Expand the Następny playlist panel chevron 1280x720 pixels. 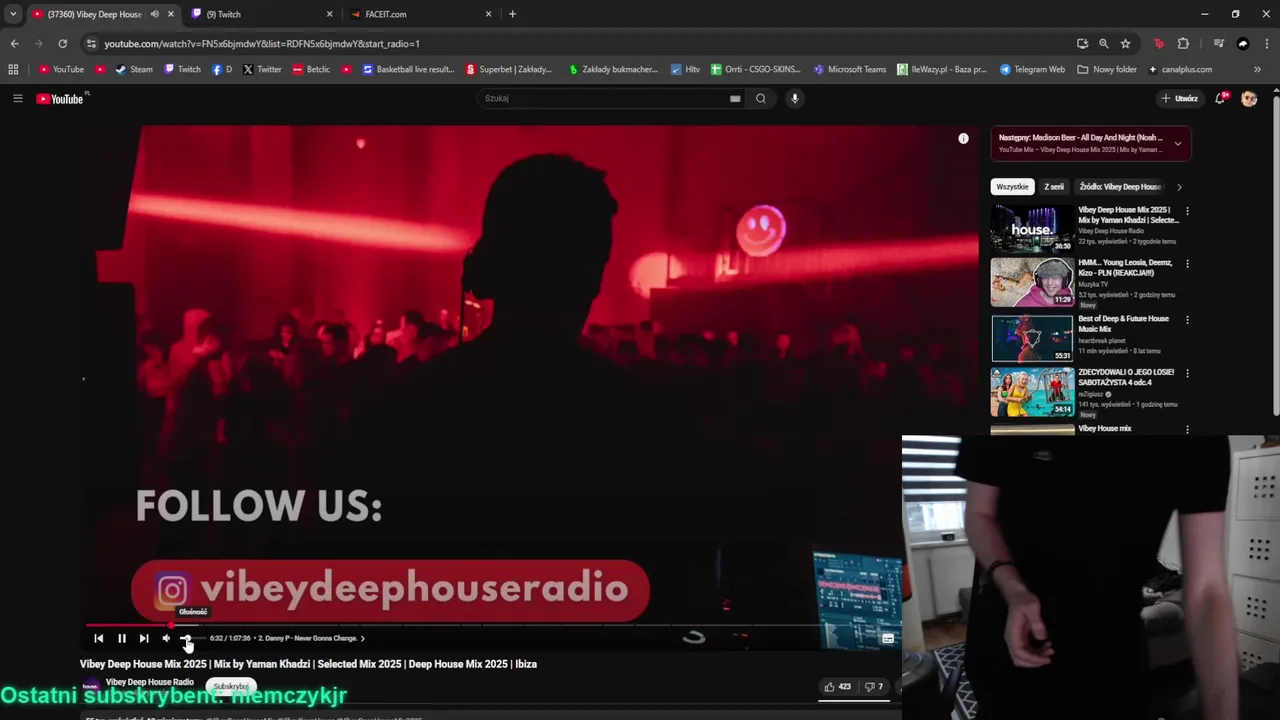pyautogui.click(x=1177, y=143)
